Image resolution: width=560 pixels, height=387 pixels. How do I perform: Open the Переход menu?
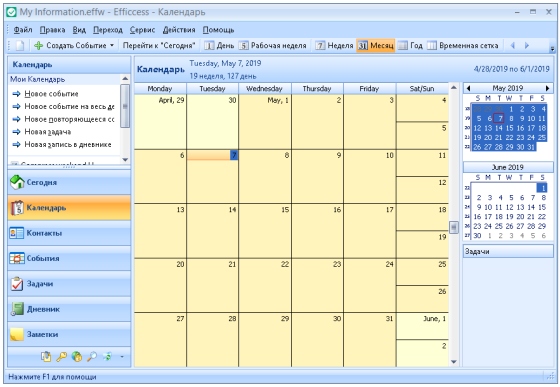(x=108, y=30)
